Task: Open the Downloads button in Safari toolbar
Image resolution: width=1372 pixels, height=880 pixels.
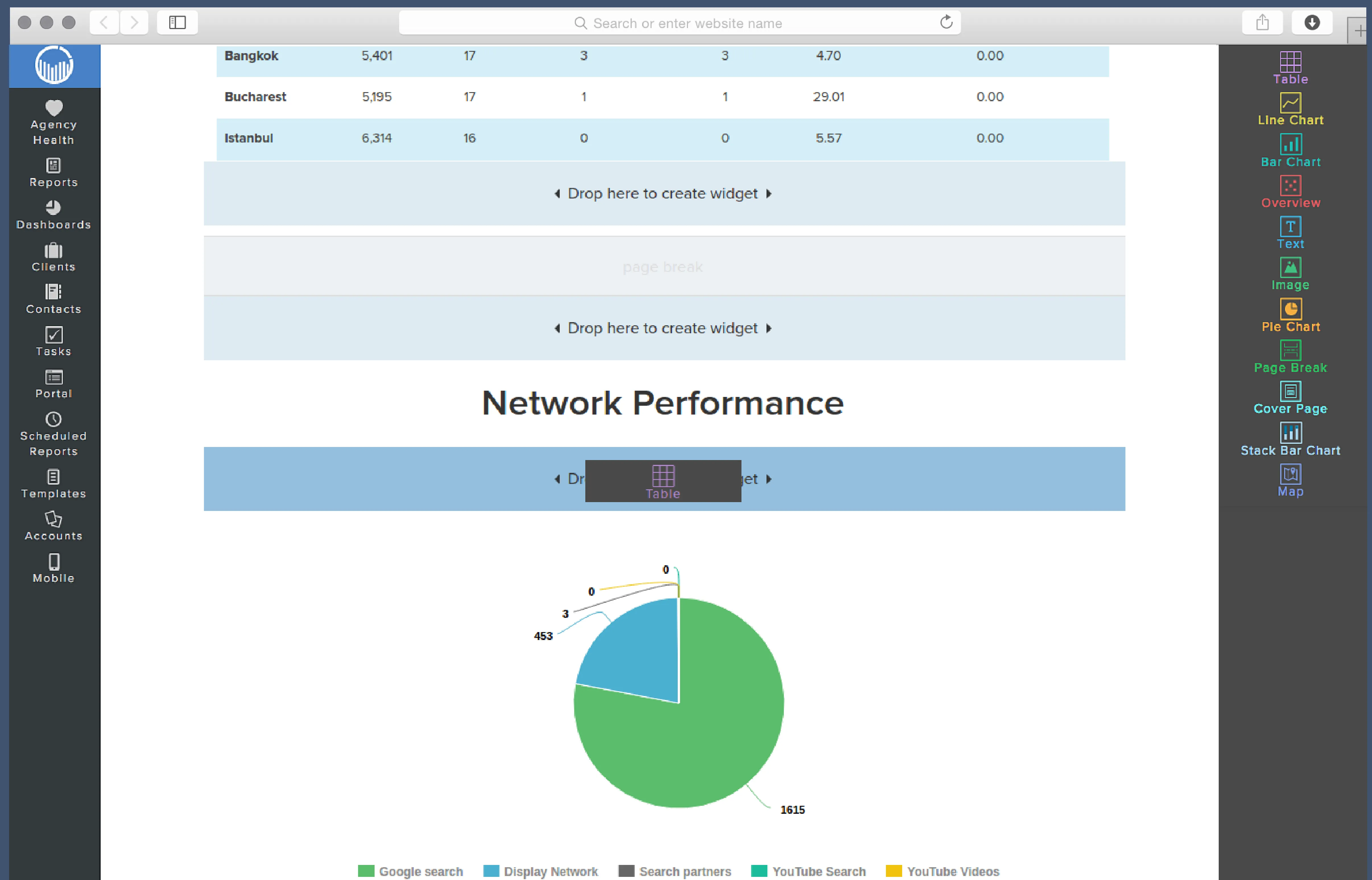Action: pos(1312,22)
